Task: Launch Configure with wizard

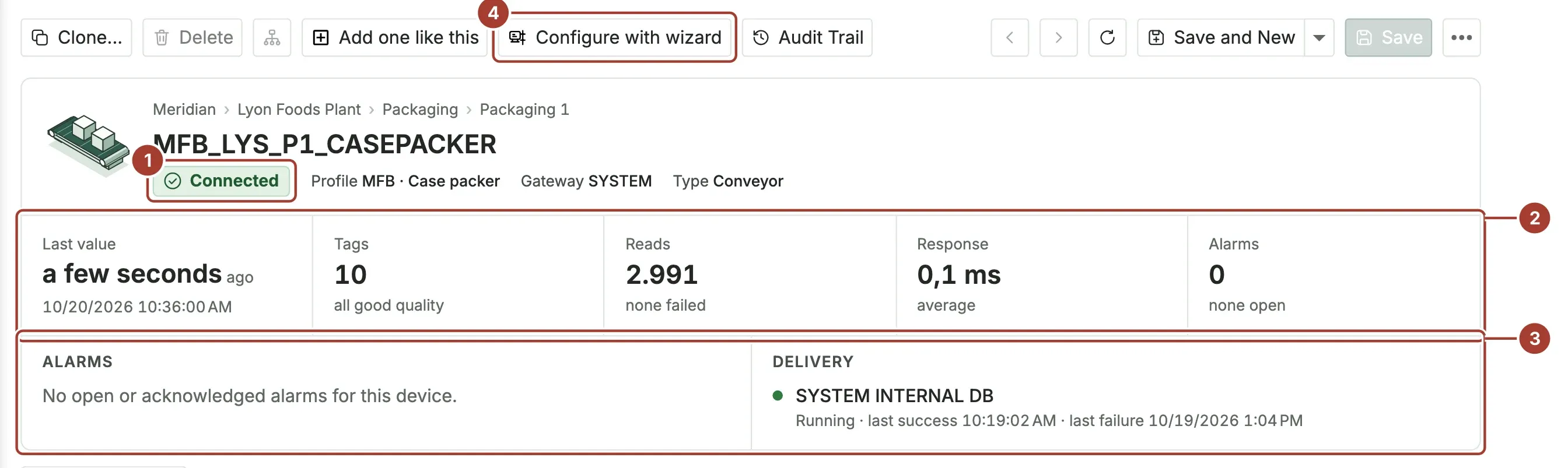Action: click(614, 38)
